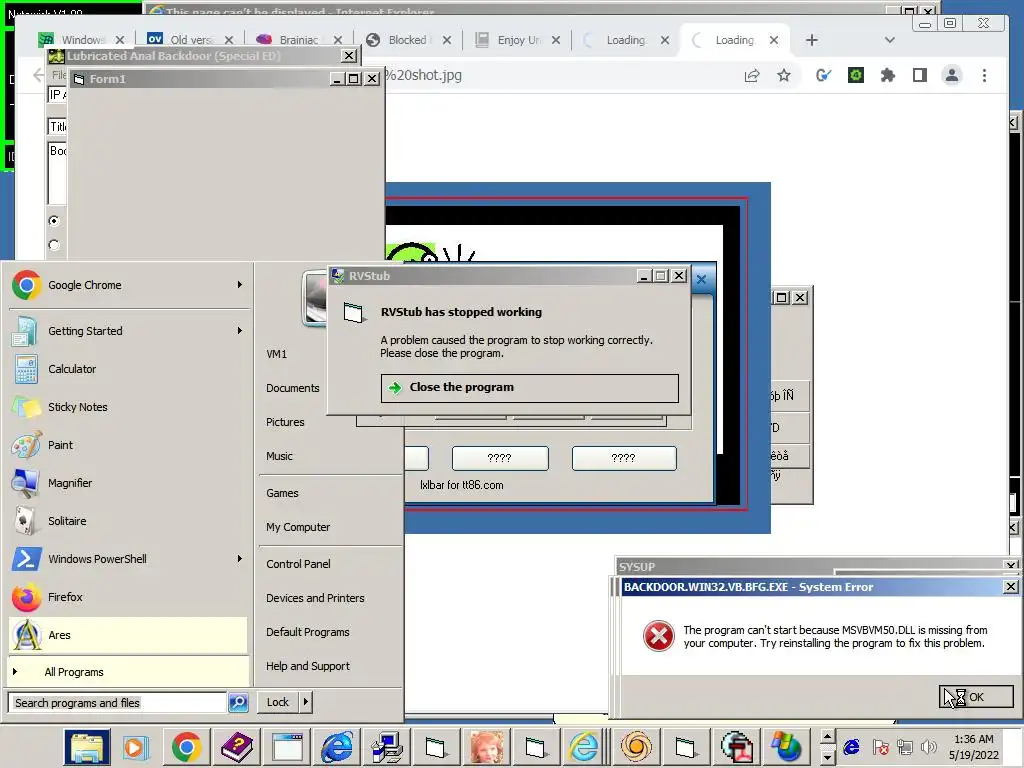Open Documents from Start menu

(x=293, y=388)
